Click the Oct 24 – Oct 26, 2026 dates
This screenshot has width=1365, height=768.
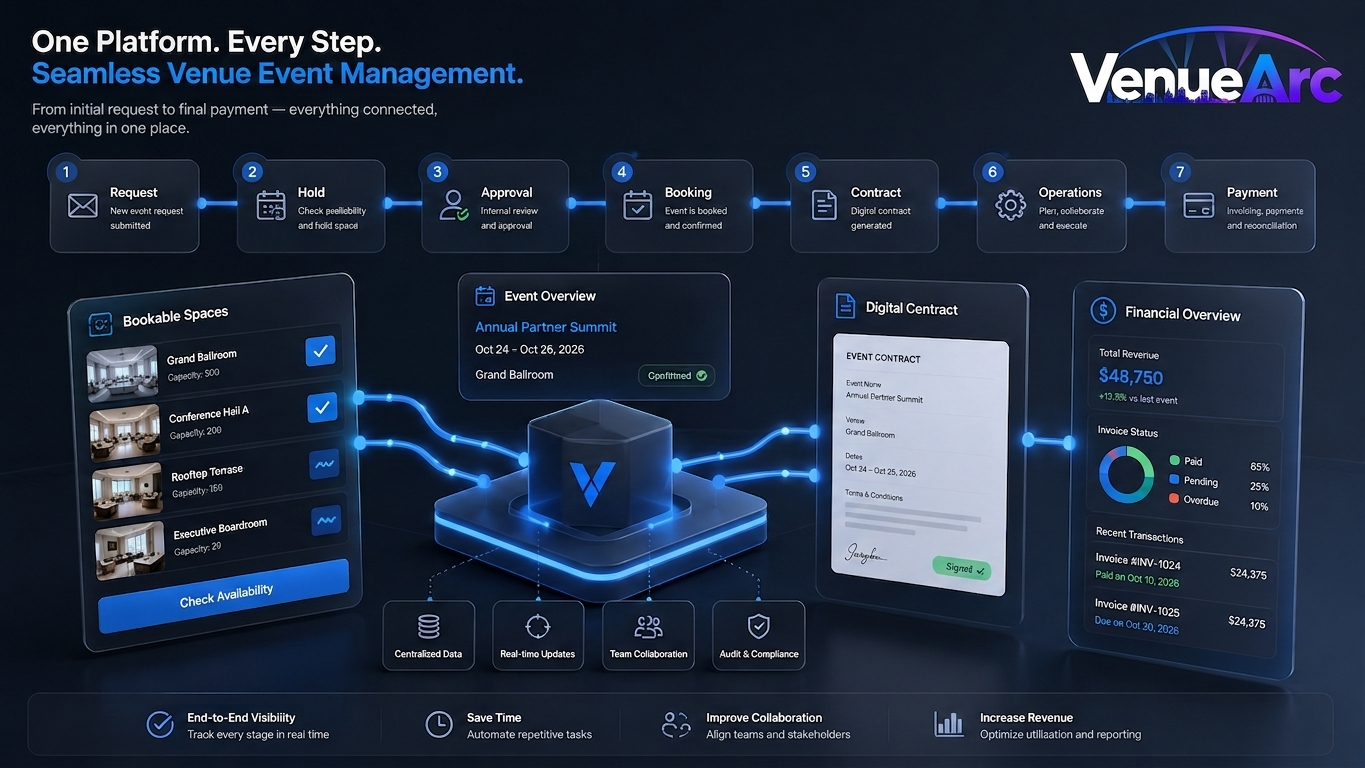tap(530, 350)
